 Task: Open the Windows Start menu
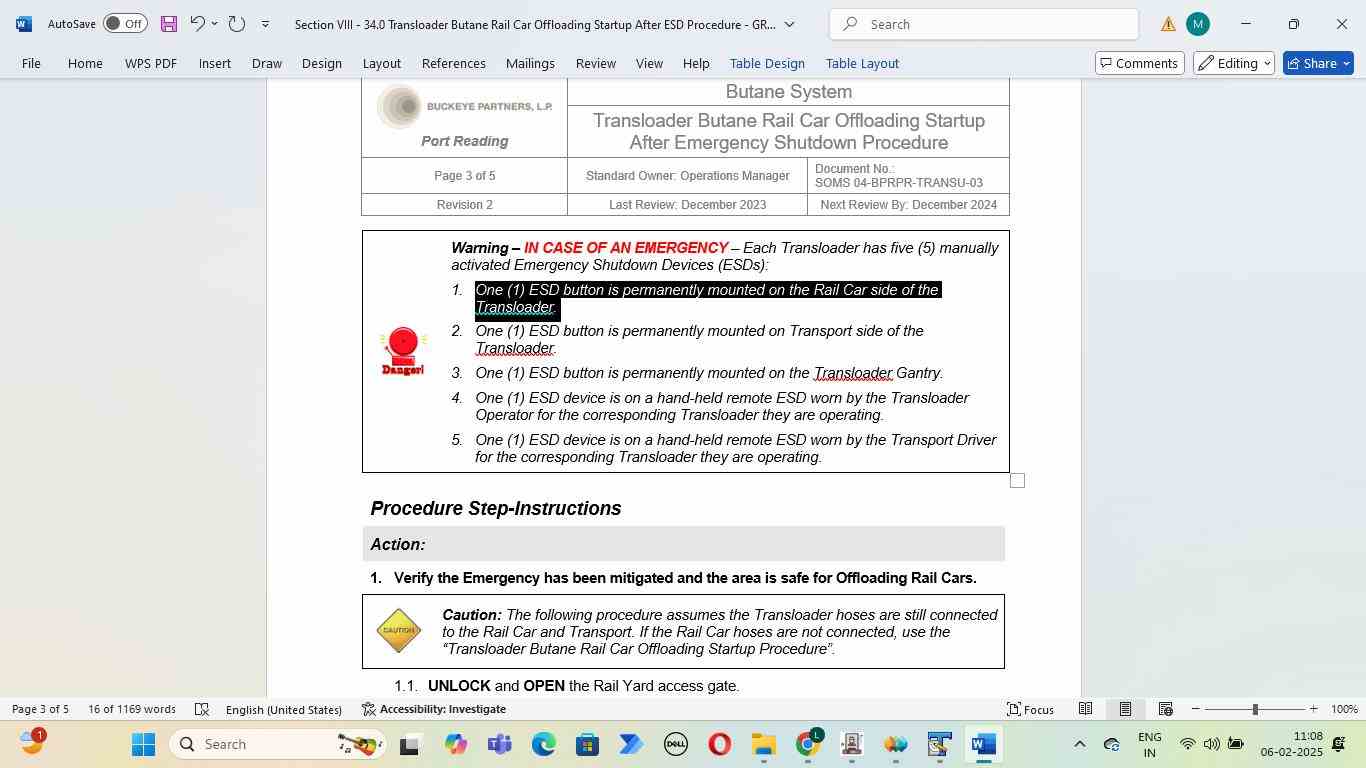[x=143, y=744]
